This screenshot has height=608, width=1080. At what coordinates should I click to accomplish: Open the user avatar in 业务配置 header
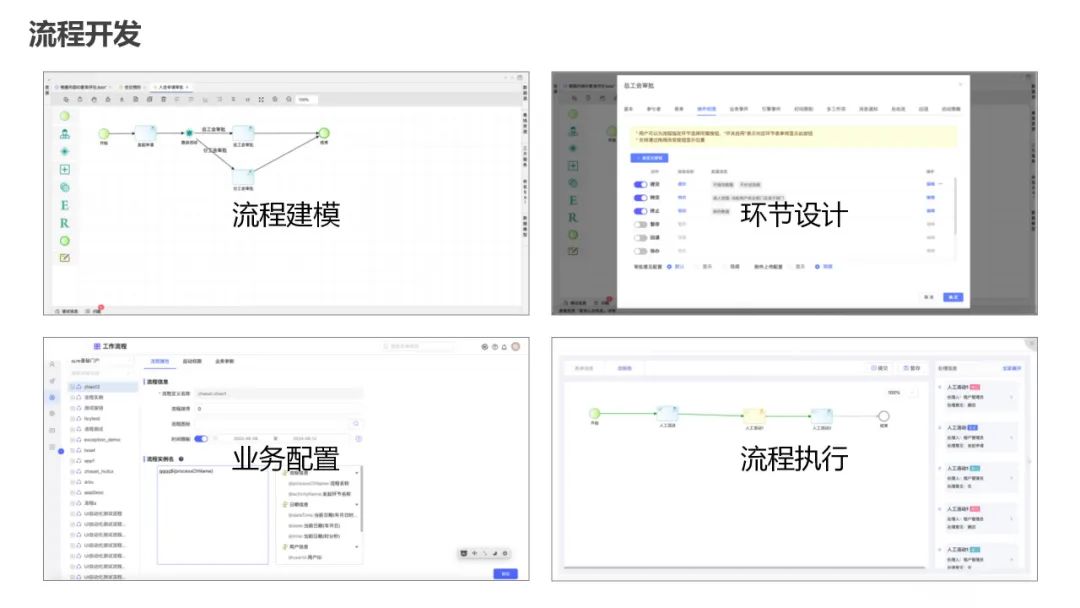click(x=516, y=346)
